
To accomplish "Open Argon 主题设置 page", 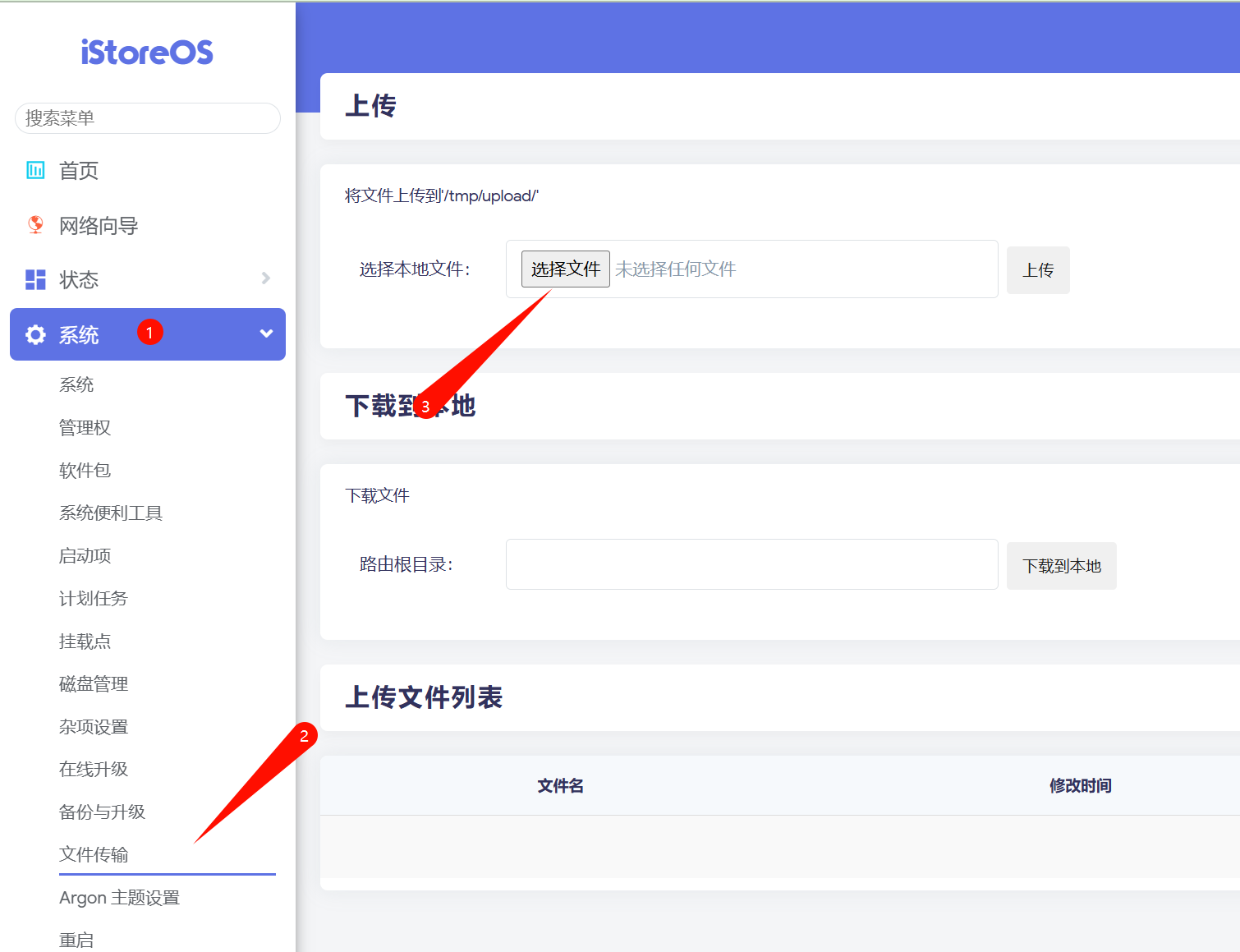I will (x=119, y=898).
